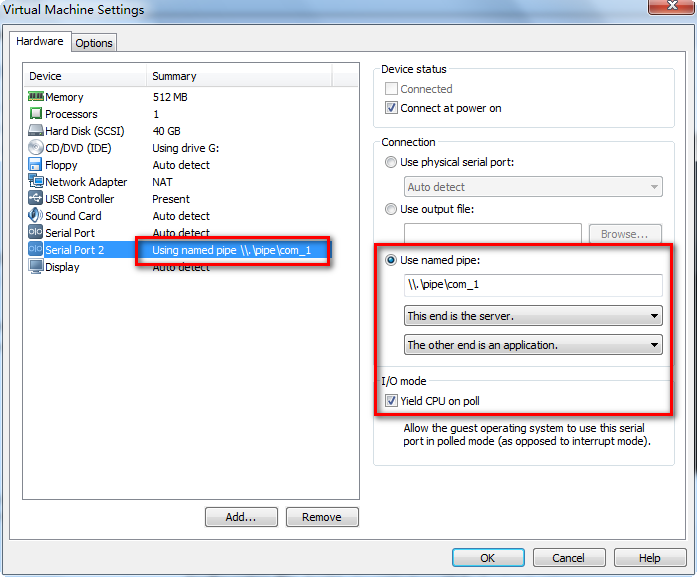
Task: Click the Serial Port 2 icon
Action: click(x=36, y=249)
